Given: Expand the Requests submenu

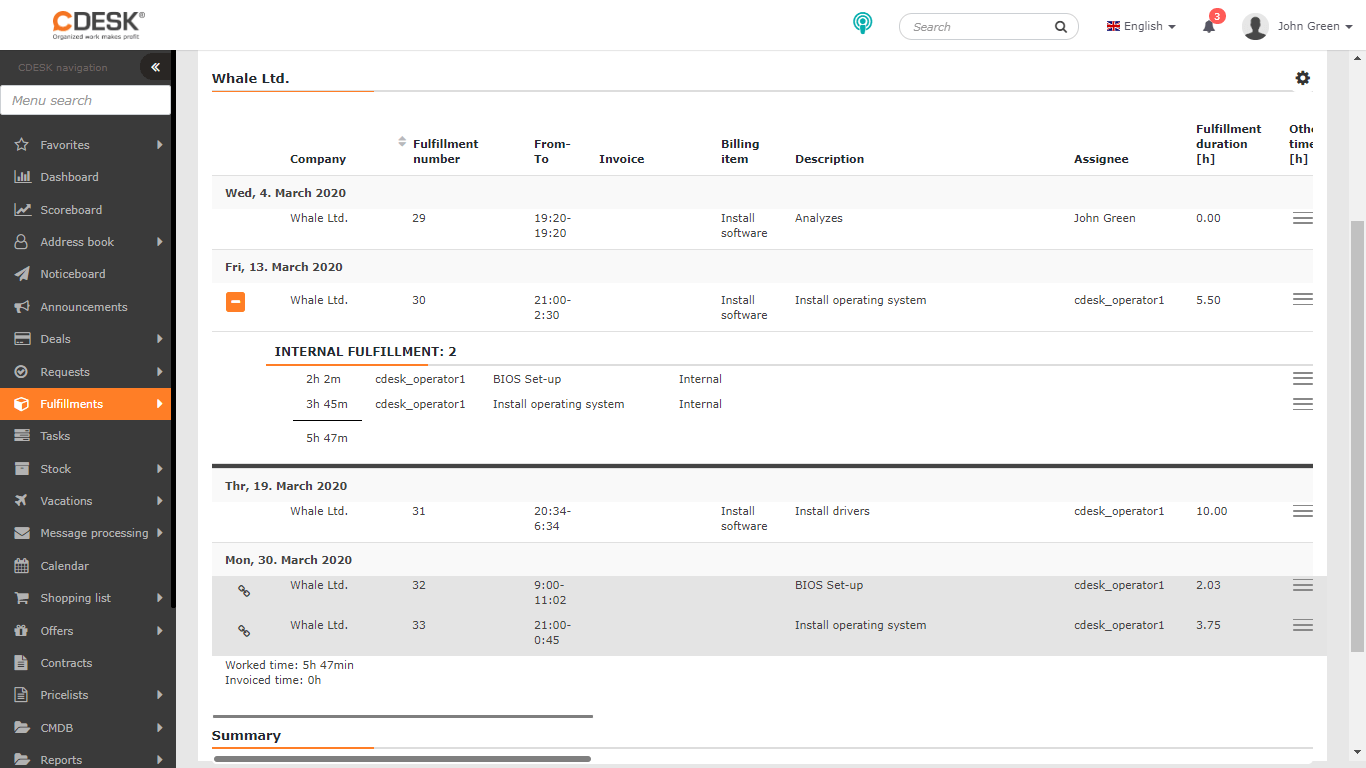Looking at the screenshot, I should 160,372.
